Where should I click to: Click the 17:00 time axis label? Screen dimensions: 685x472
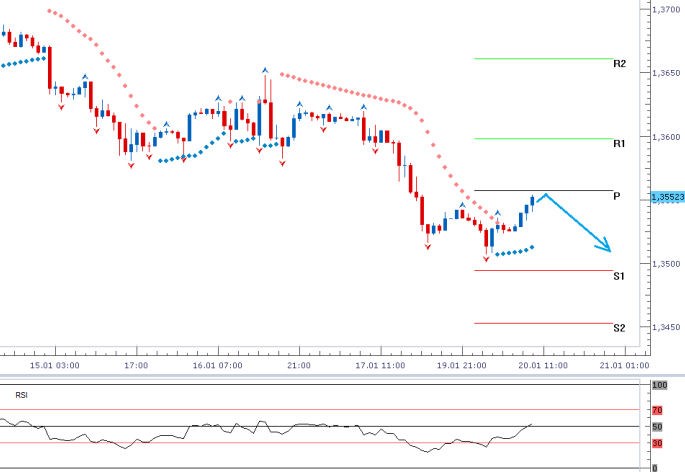coord(136,365)
